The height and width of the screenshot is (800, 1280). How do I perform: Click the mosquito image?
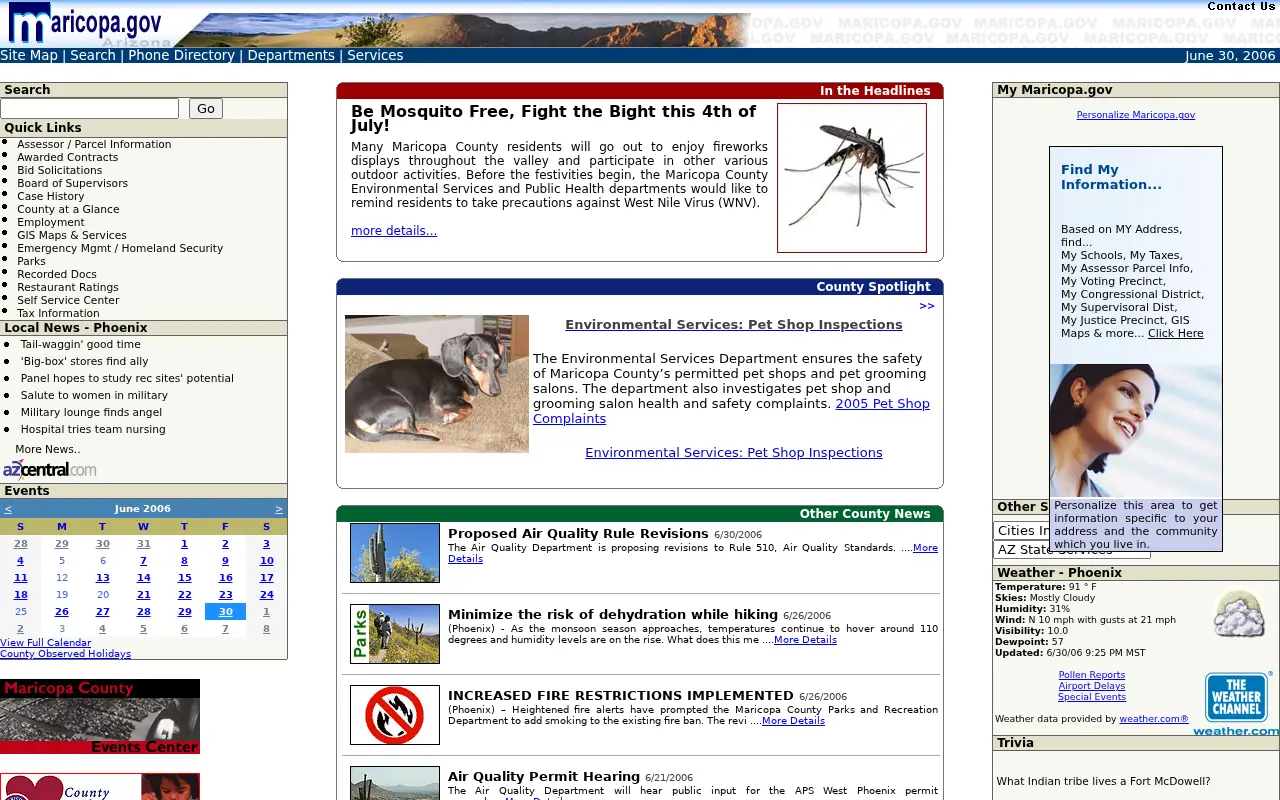(x=852, y=178)
